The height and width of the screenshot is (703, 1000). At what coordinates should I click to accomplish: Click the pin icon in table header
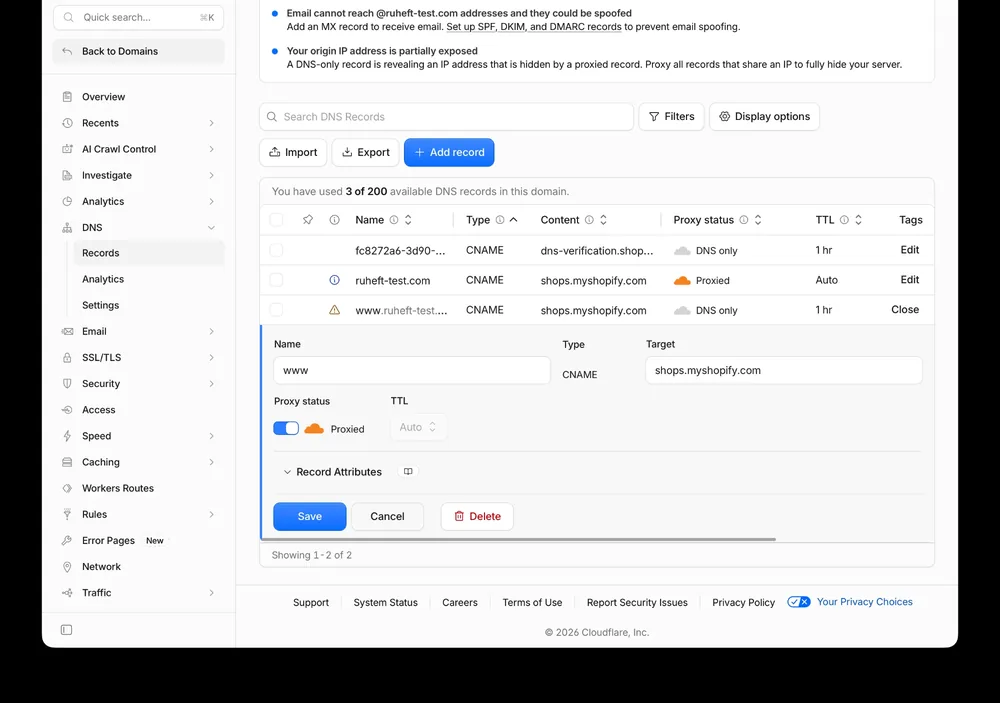[x=308, y=220]
